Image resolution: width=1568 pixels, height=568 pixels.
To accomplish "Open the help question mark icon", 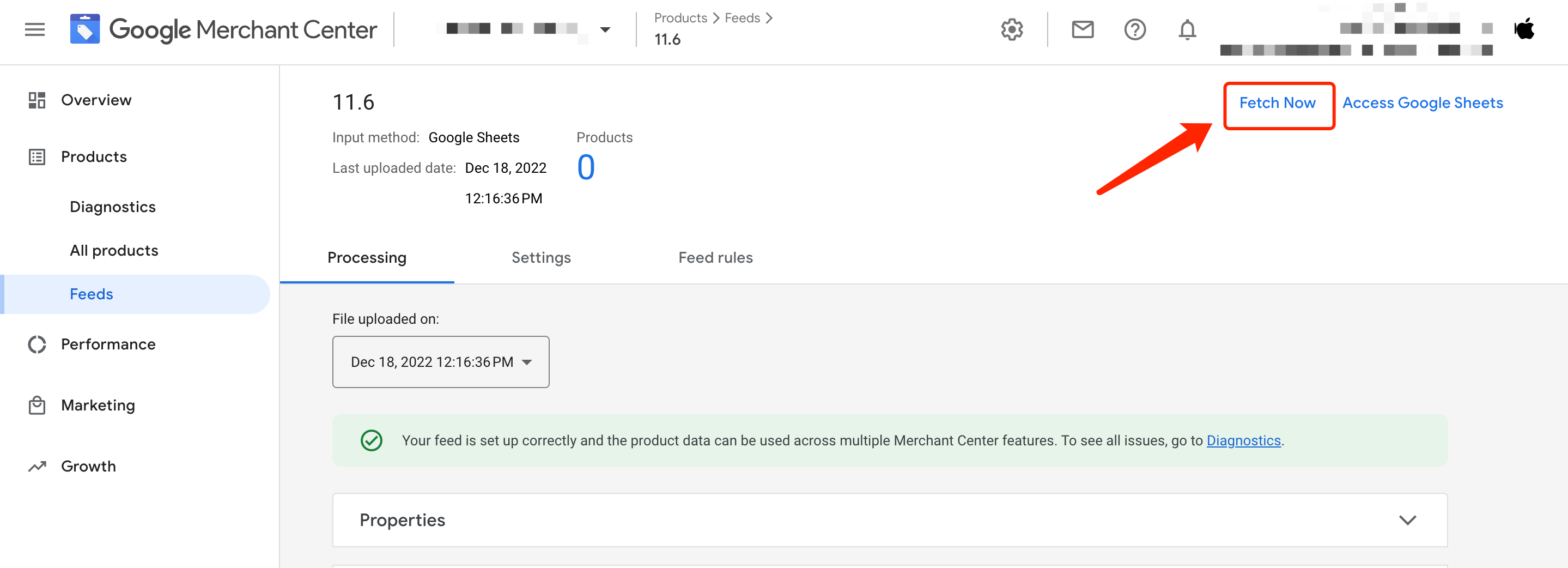I will point(1135,29).
